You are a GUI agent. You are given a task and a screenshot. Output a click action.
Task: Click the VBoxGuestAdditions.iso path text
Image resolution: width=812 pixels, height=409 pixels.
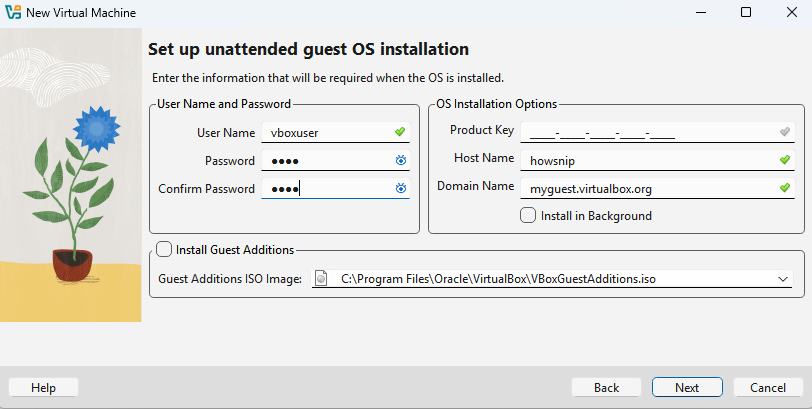498,279
